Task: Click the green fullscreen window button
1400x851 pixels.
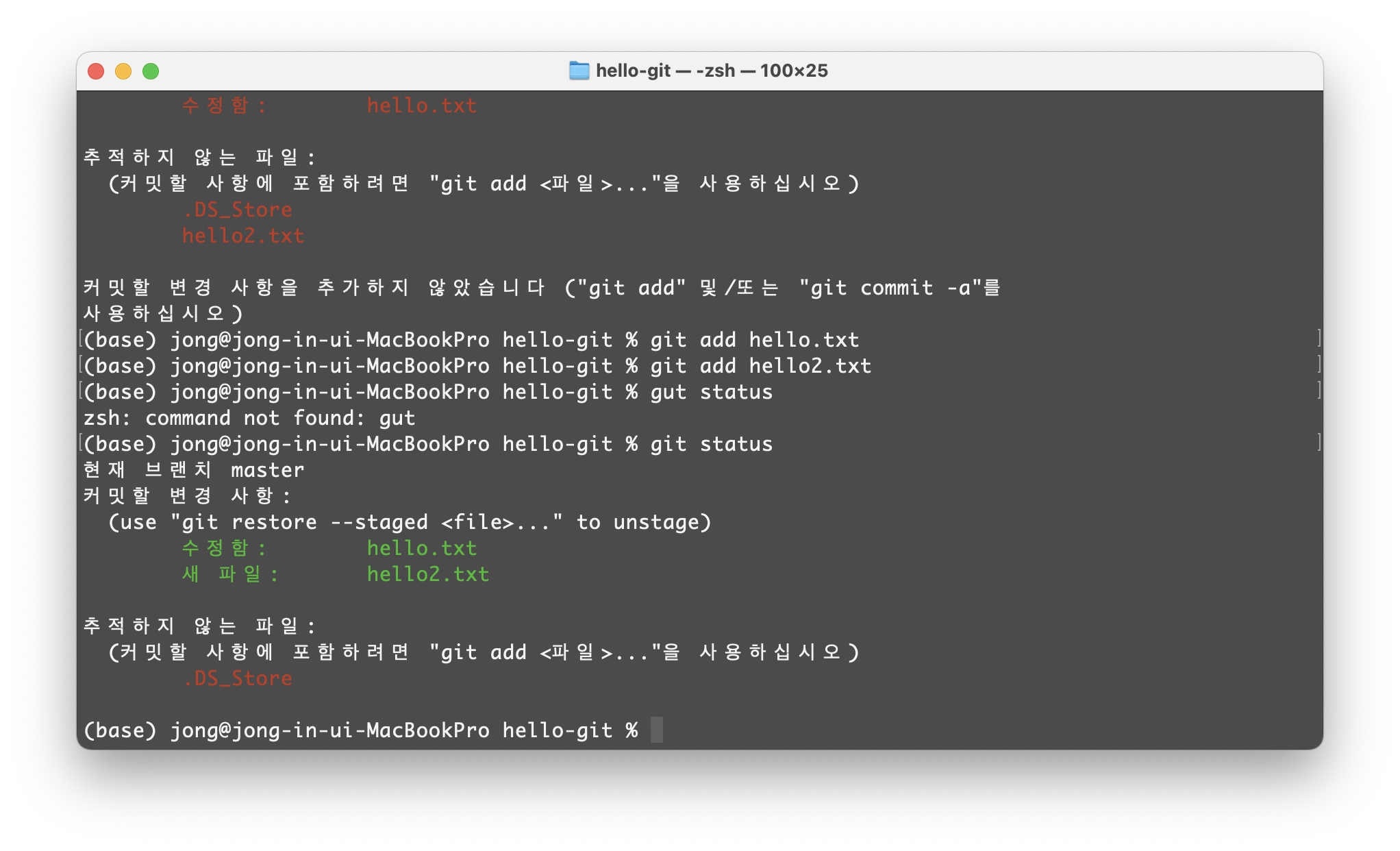Action: point(151,71)
